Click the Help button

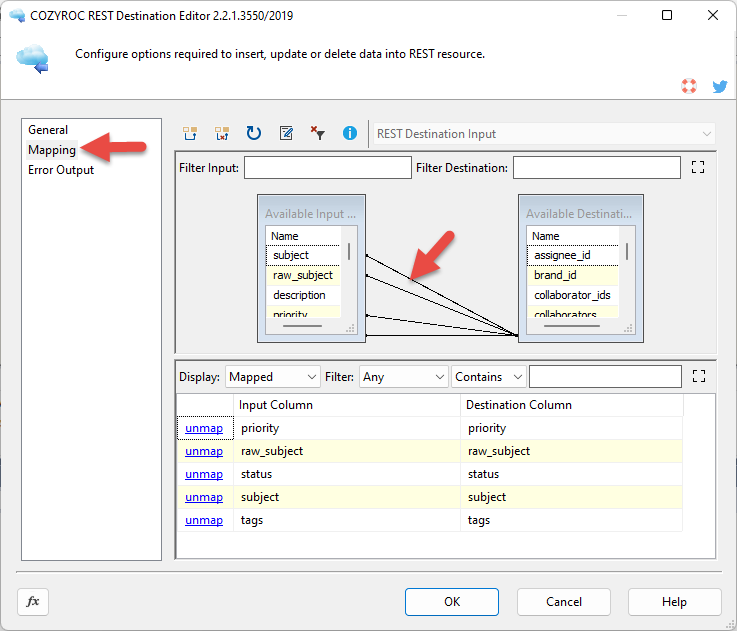pos(674,602)
